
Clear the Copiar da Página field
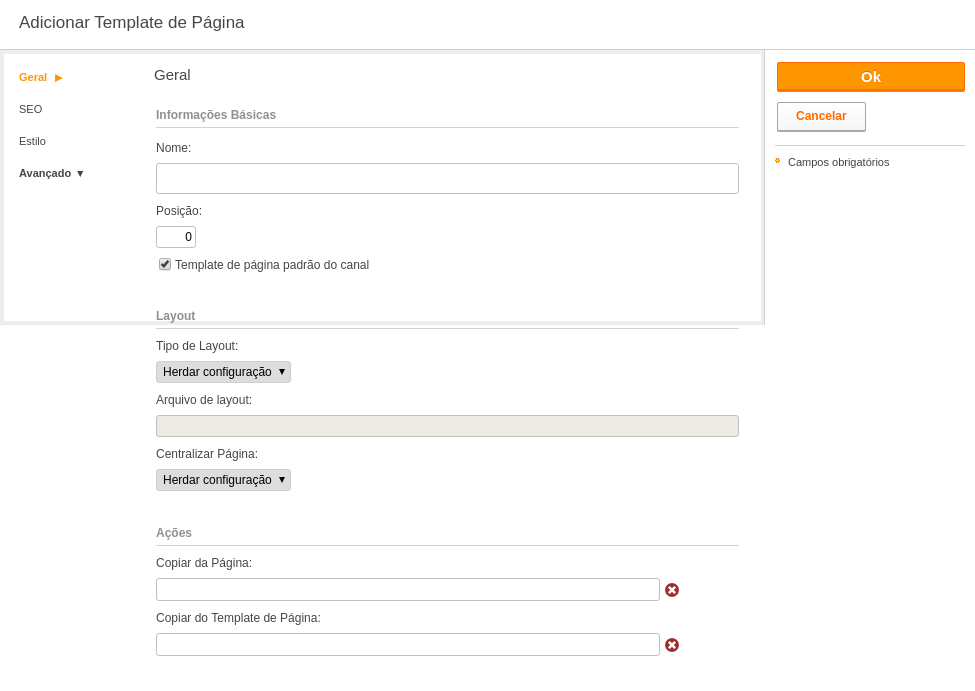click(x=672, y=590)
